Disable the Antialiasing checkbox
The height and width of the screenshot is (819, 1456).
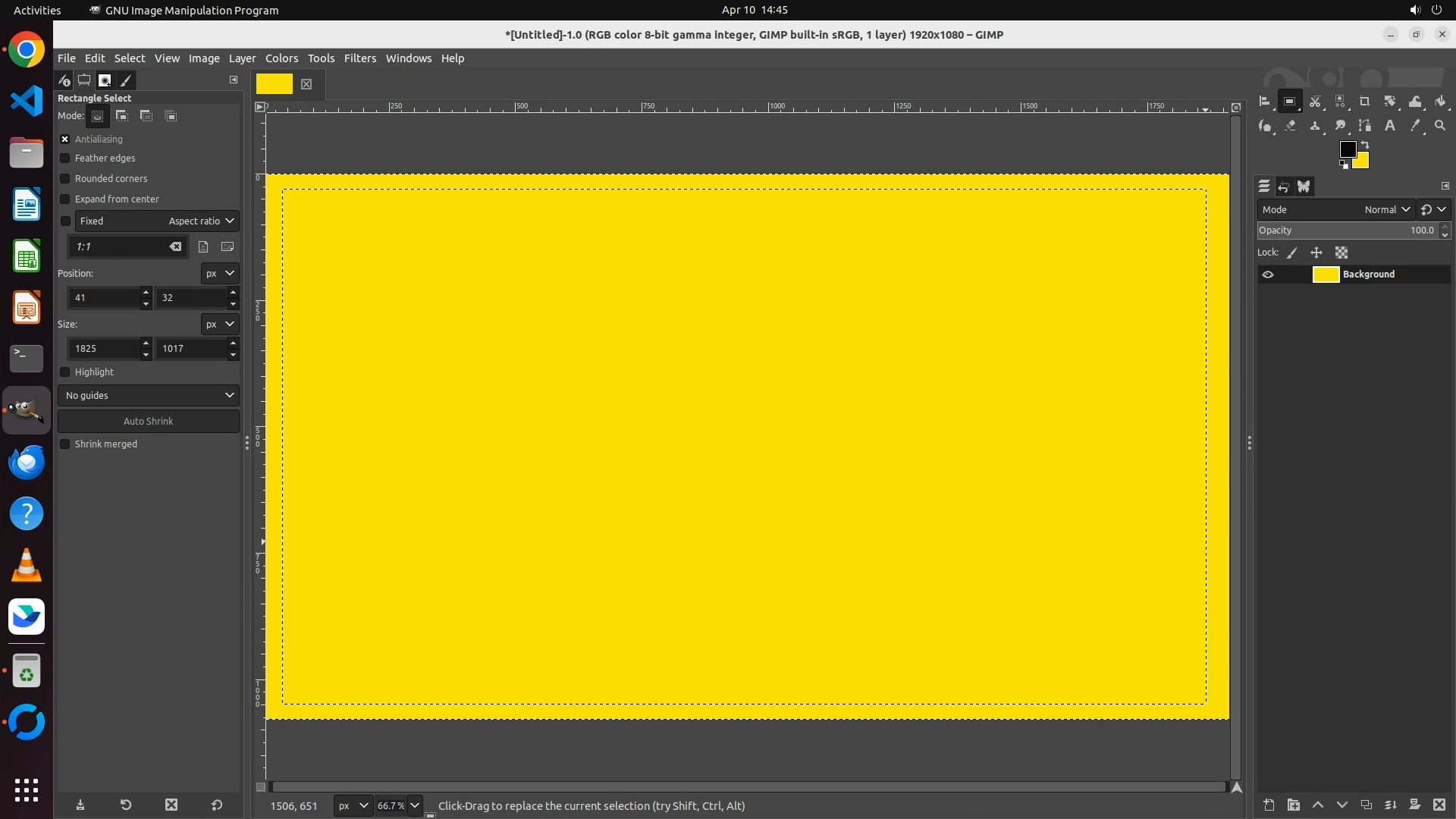(65, 139)
